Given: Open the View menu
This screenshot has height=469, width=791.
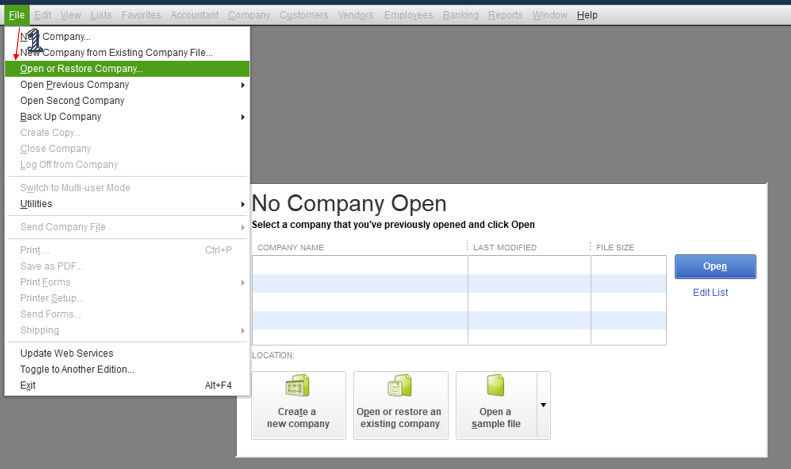Looking at the screenshot, I should [x=71, y=15].
